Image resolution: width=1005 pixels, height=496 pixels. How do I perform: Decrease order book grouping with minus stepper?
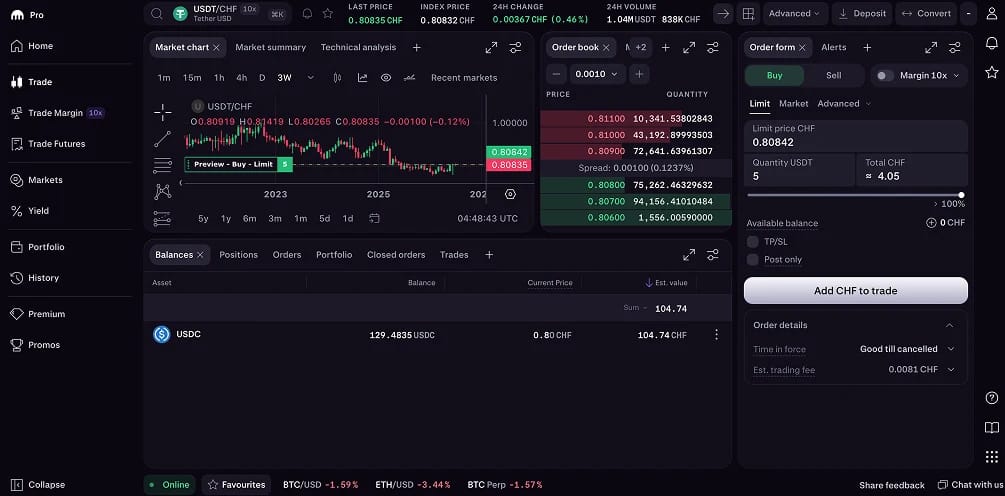coord(556,74)
